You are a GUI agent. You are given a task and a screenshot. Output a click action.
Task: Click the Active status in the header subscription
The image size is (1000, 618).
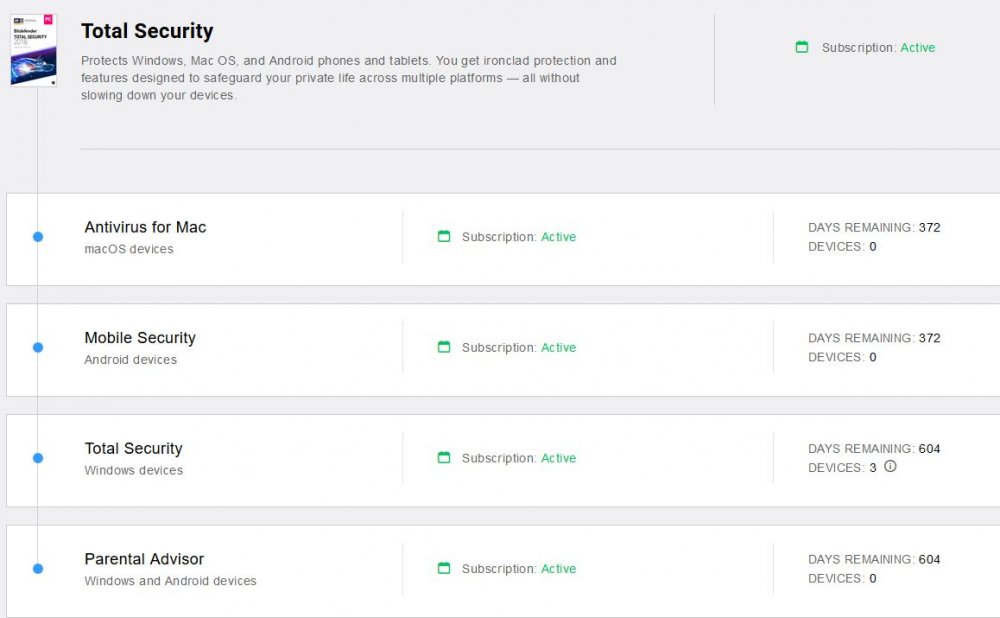point(918,48)
